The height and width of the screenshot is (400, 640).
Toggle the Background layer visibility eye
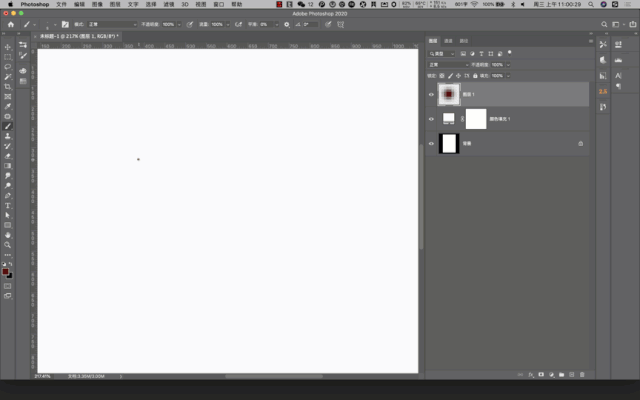431,144
